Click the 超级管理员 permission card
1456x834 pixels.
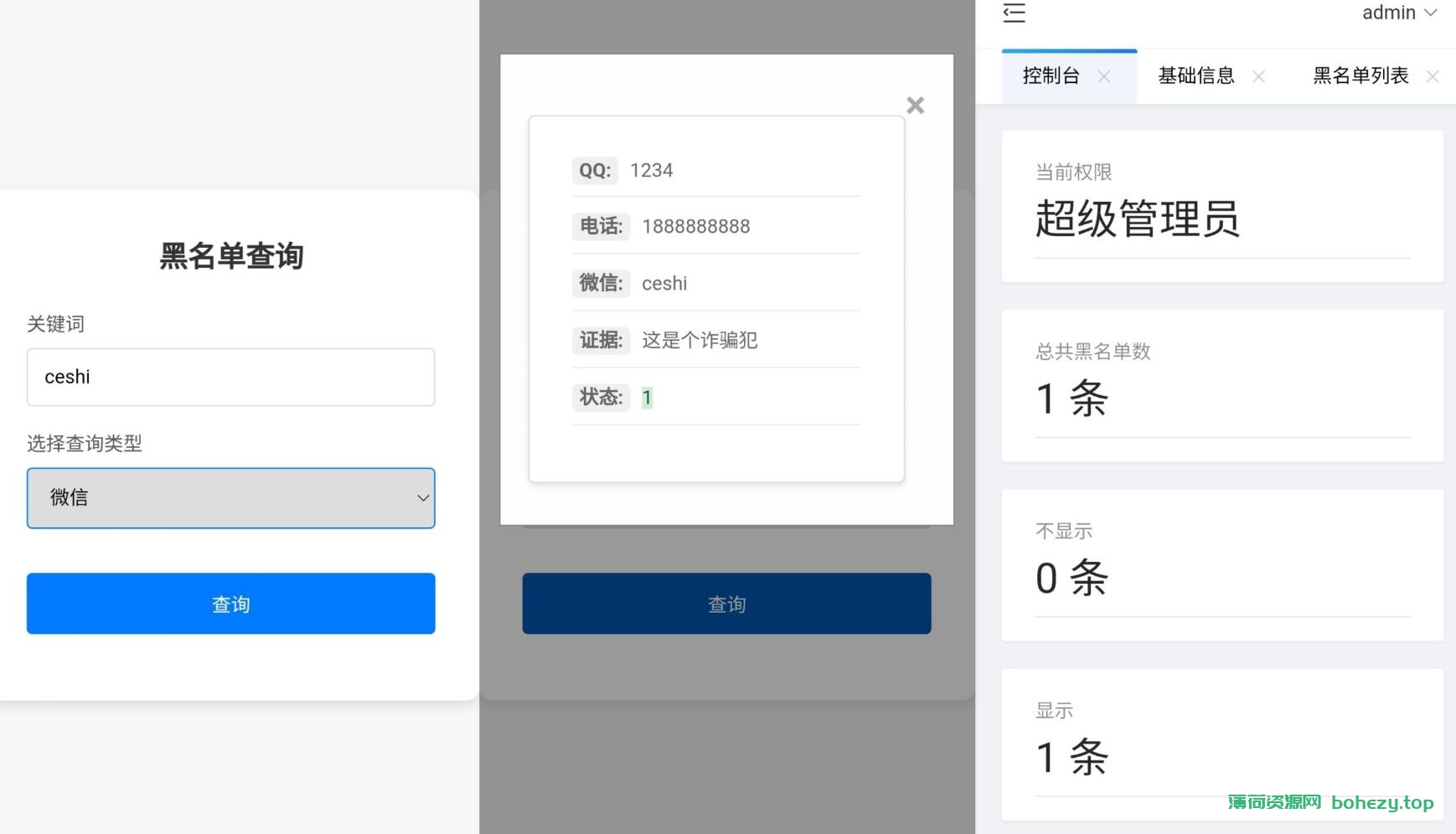coord(1222,207)
